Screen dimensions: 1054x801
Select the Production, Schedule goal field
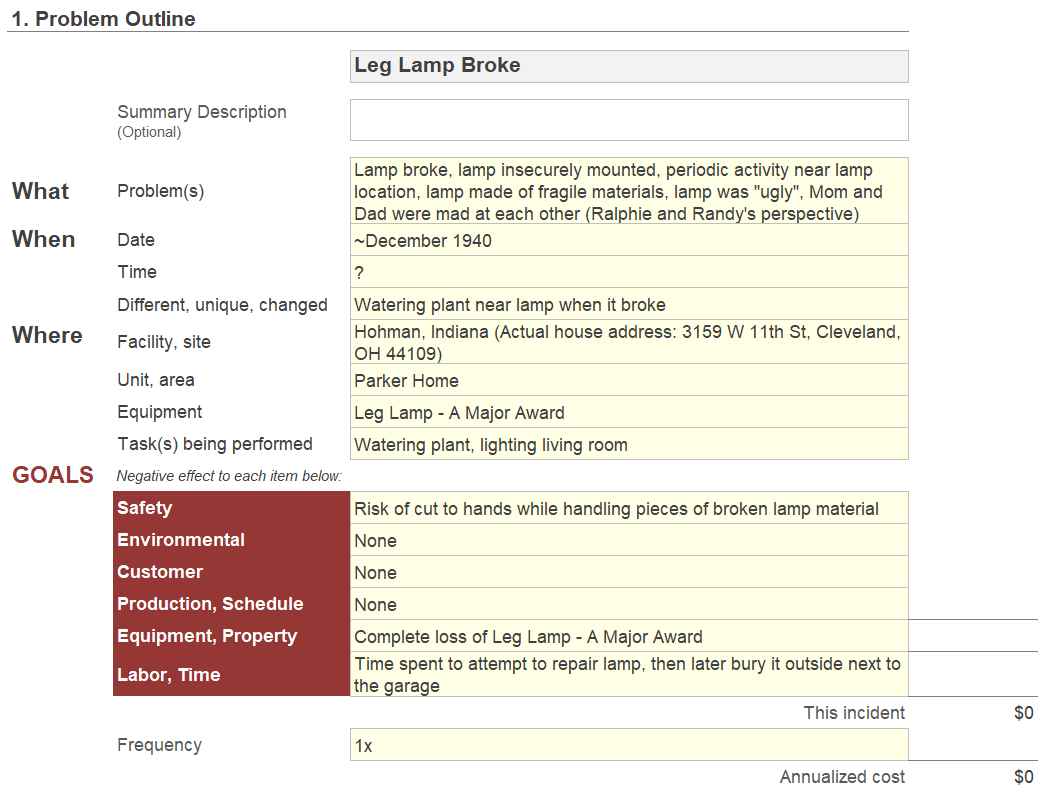pyautogui.click(x=629, y=604)
